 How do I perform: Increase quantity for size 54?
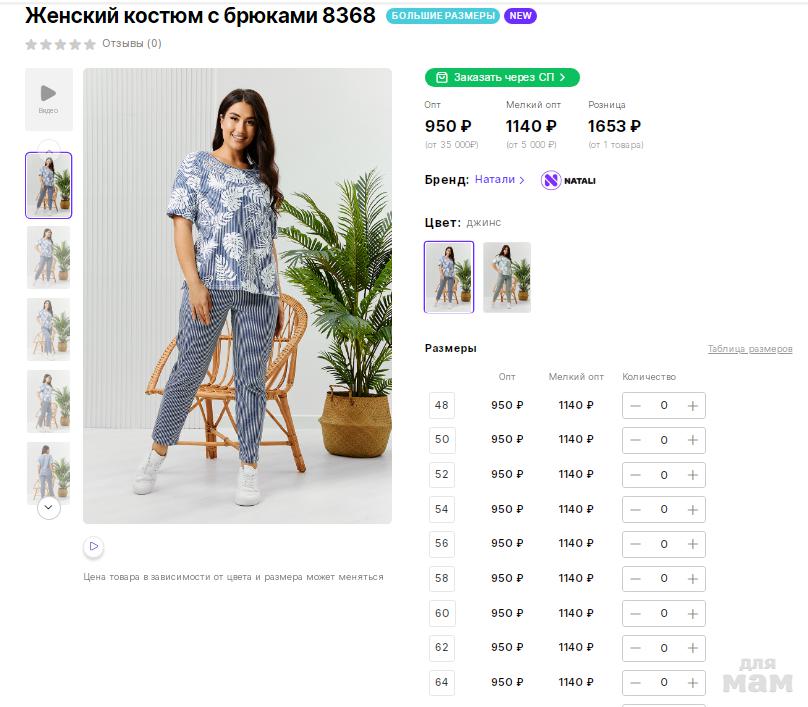pos(692,509)
